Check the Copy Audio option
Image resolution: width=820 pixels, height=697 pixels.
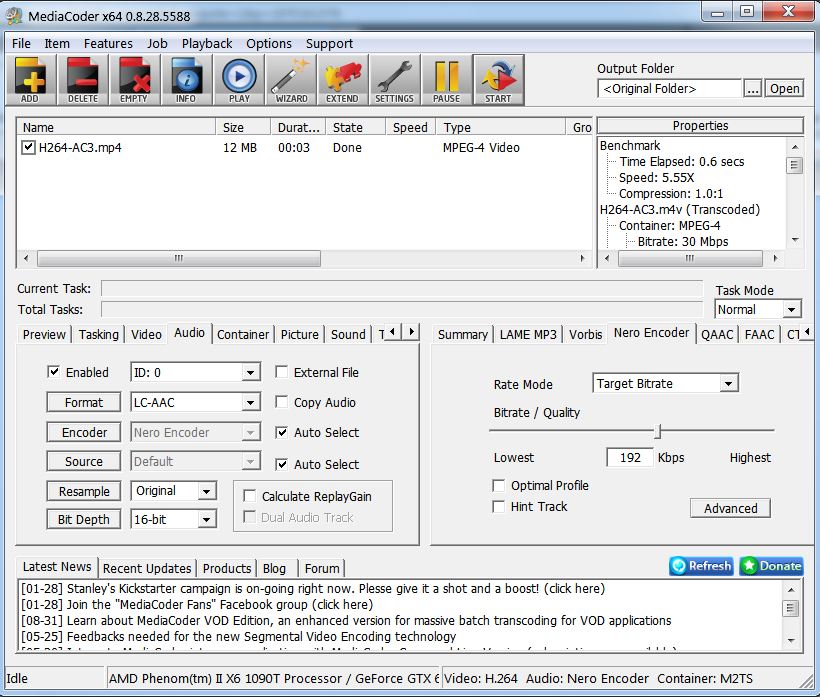point(281,402)
